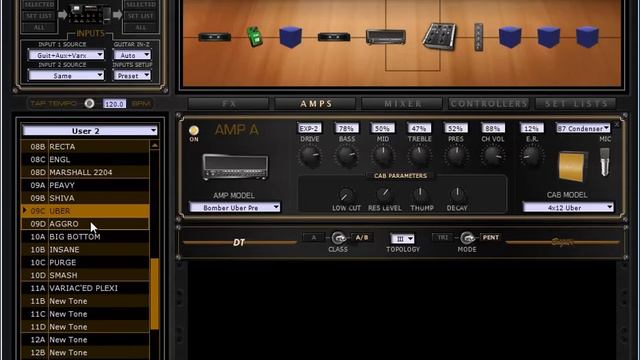The width and height of the screenshot is (640, 360).
Task: Click the CH VOL knob
Action: pos(492,157)
